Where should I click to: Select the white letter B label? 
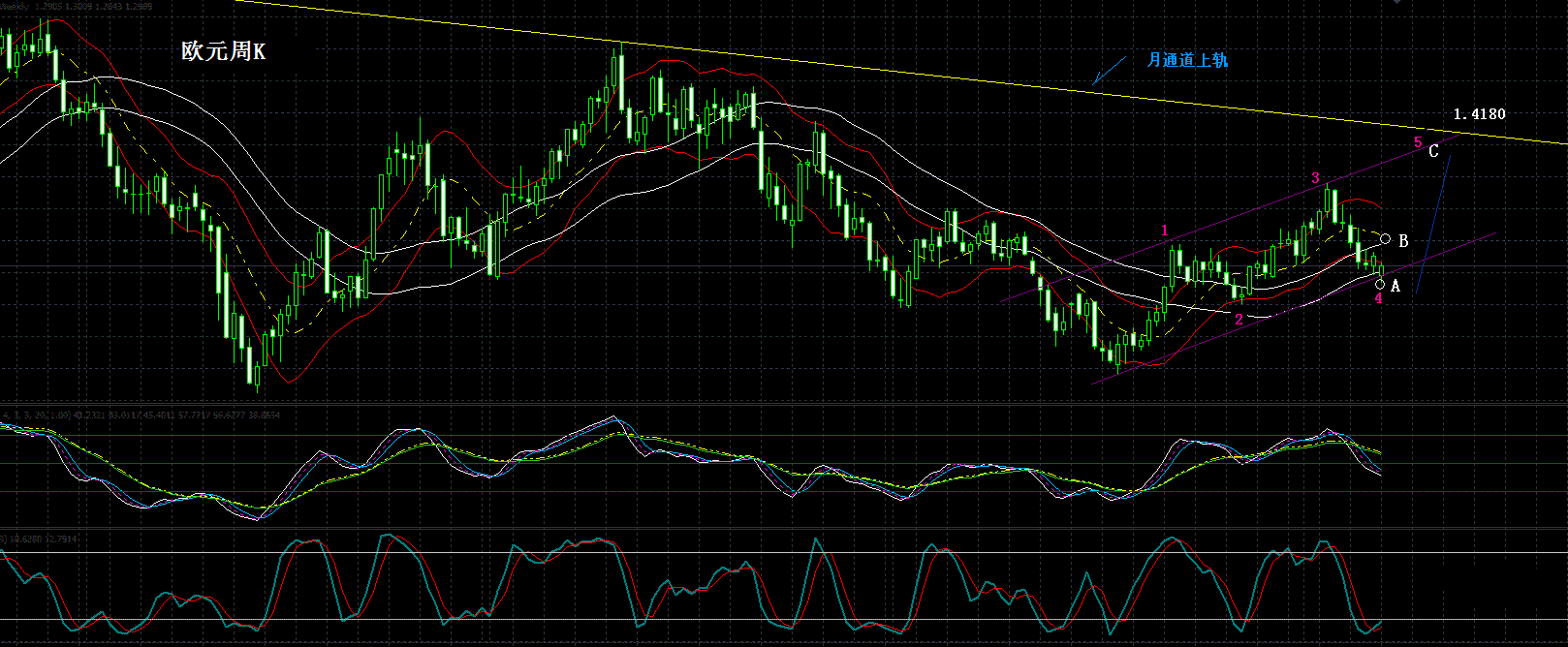pos(1403,241)
